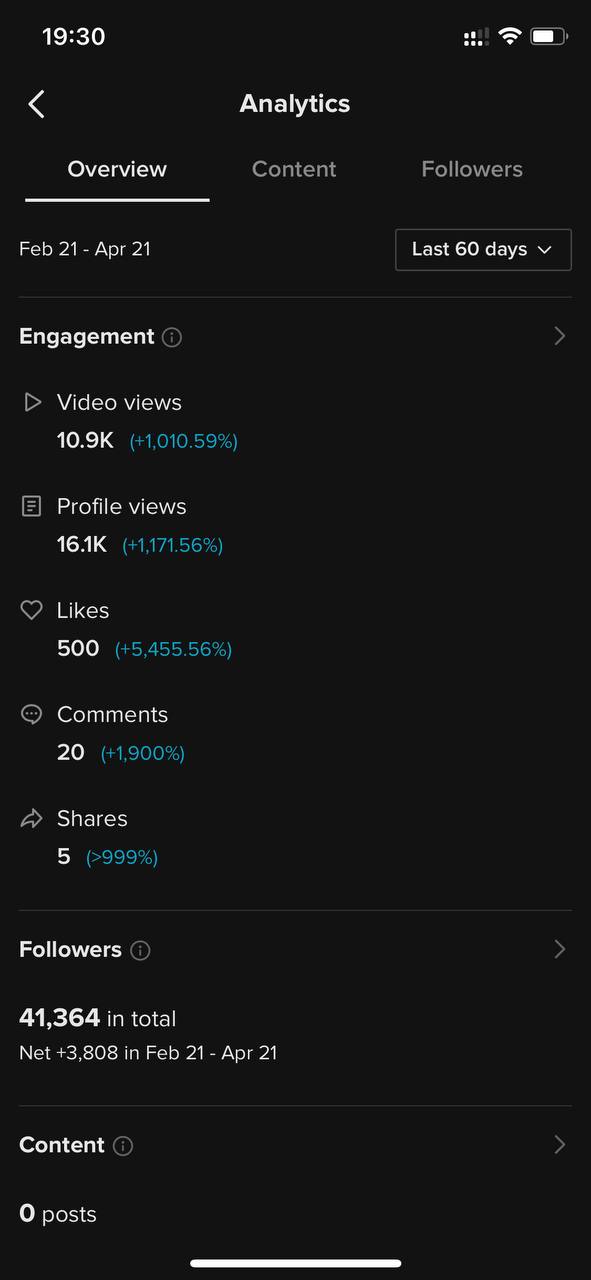Viewport: 591px width, 1280px height.
Task: Open the Last 60 days dropdown
Action: click(483, 249)
